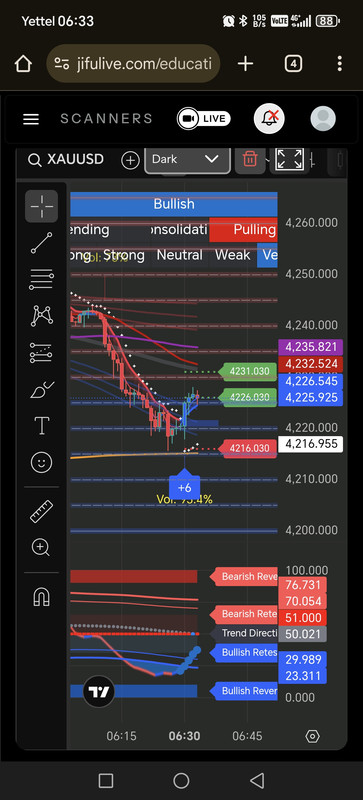Click the Weak strength cell
Viewport: 363px width, 800px height.
click(x=232, y=255)
